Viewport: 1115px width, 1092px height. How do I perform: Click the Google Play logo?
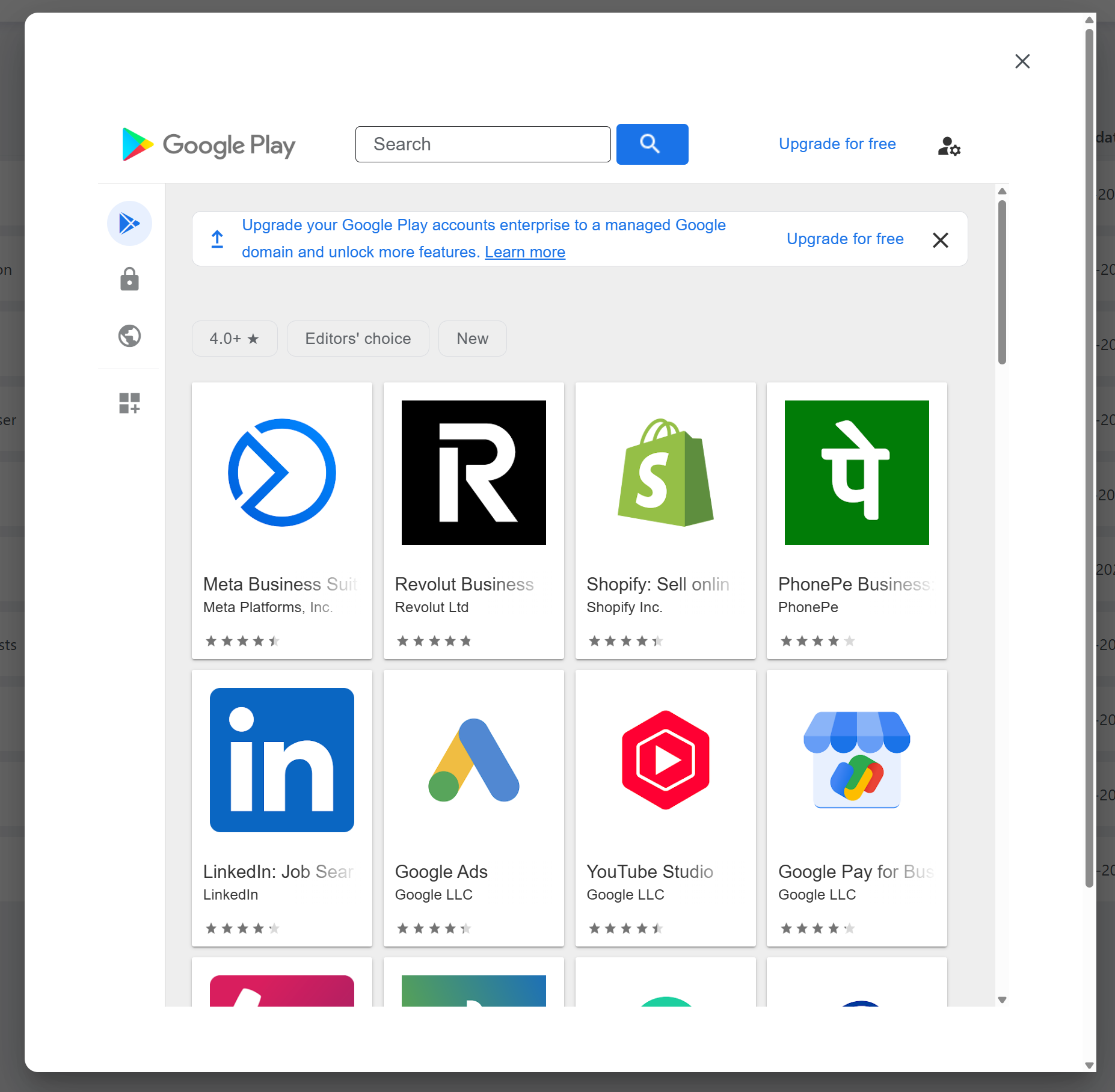[209, 144]
